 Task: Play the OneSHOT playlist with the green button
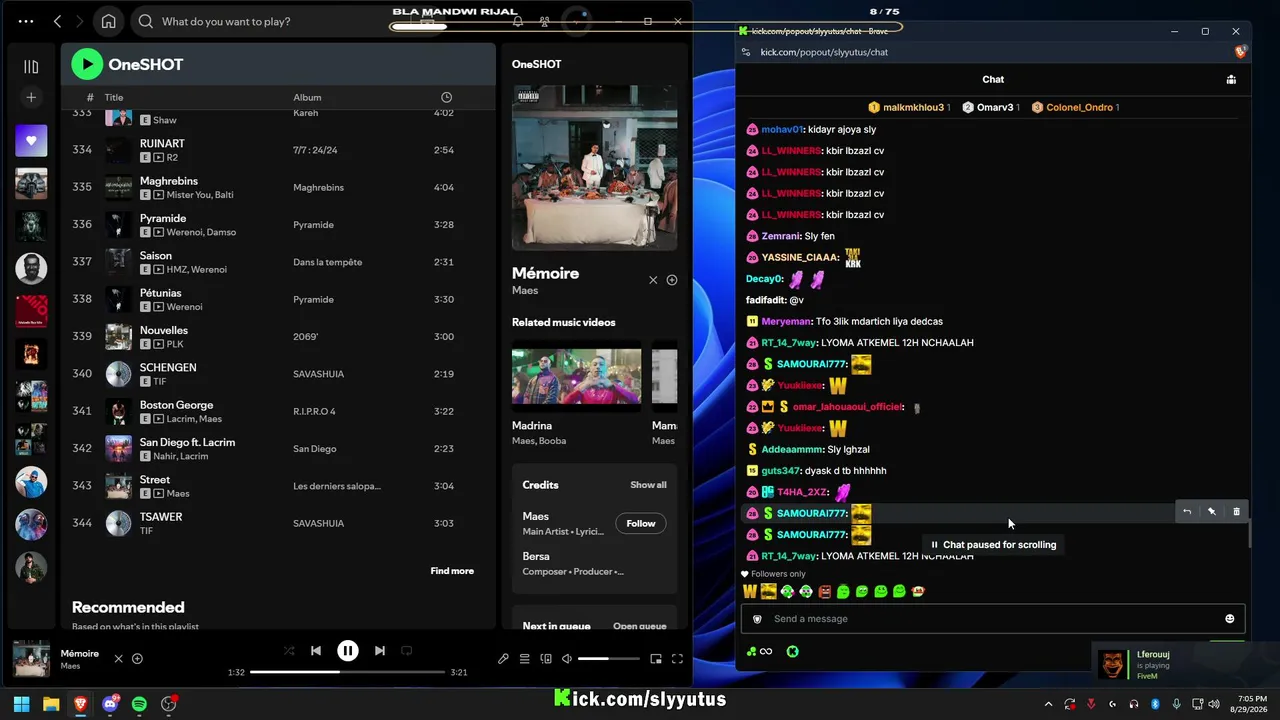click(x=87, y=64)
